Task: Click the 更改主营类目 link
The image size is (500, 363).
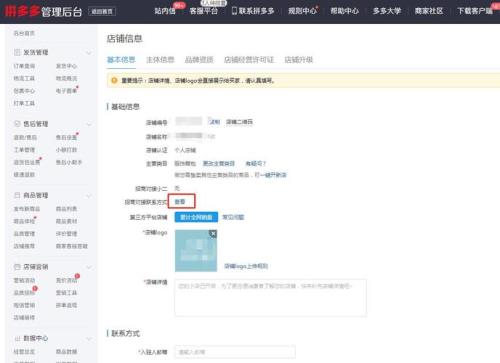Action: (219, 163)
